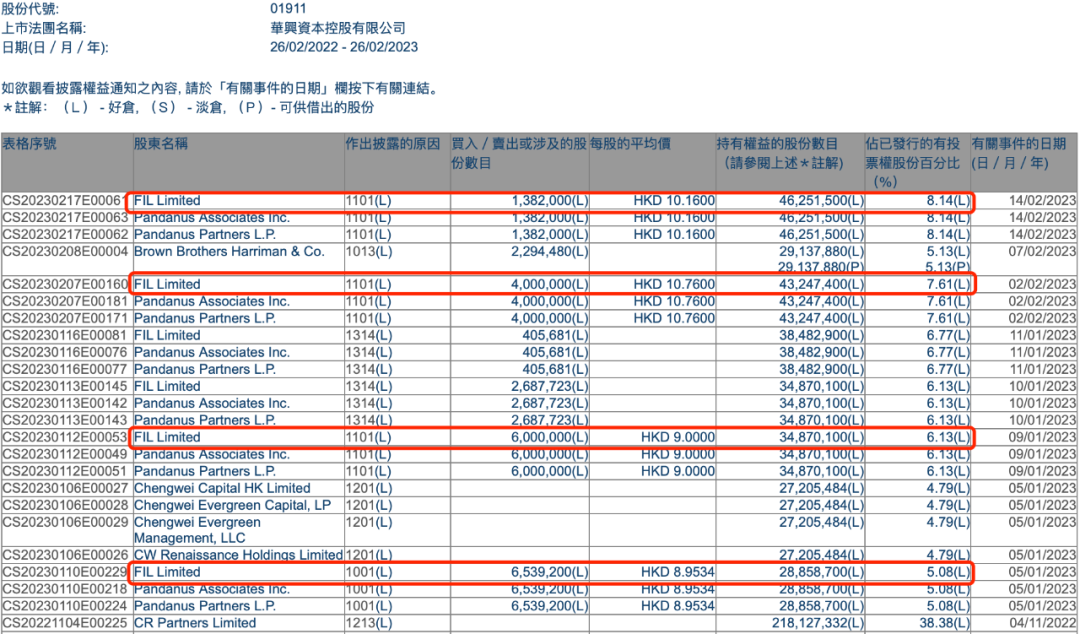Click form serial number CS20230106E00027
The image size is (1080, 634).
tap(65, 488)
